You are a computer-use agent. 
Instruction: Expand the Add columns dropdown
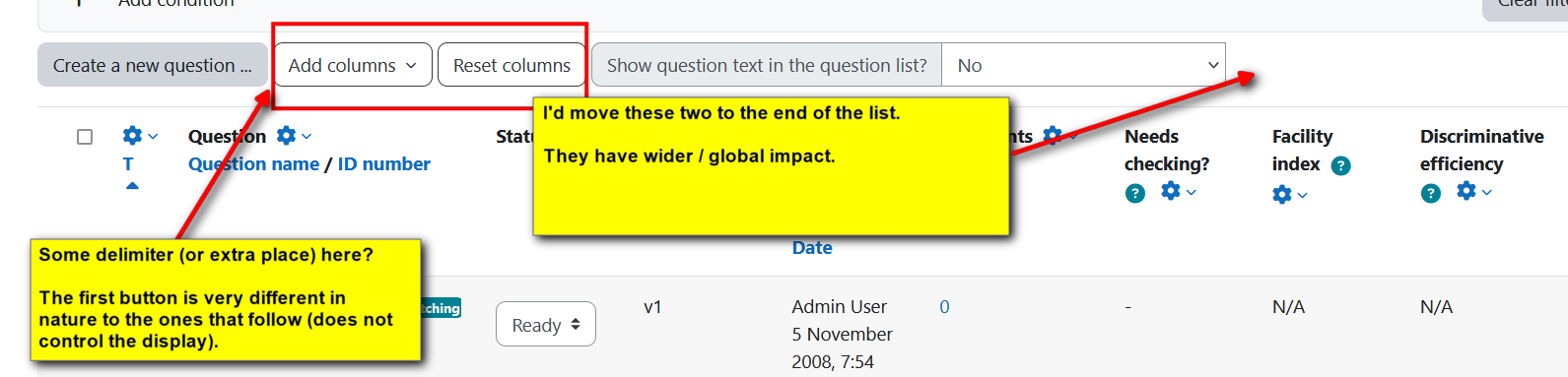(x=353, y=65)
